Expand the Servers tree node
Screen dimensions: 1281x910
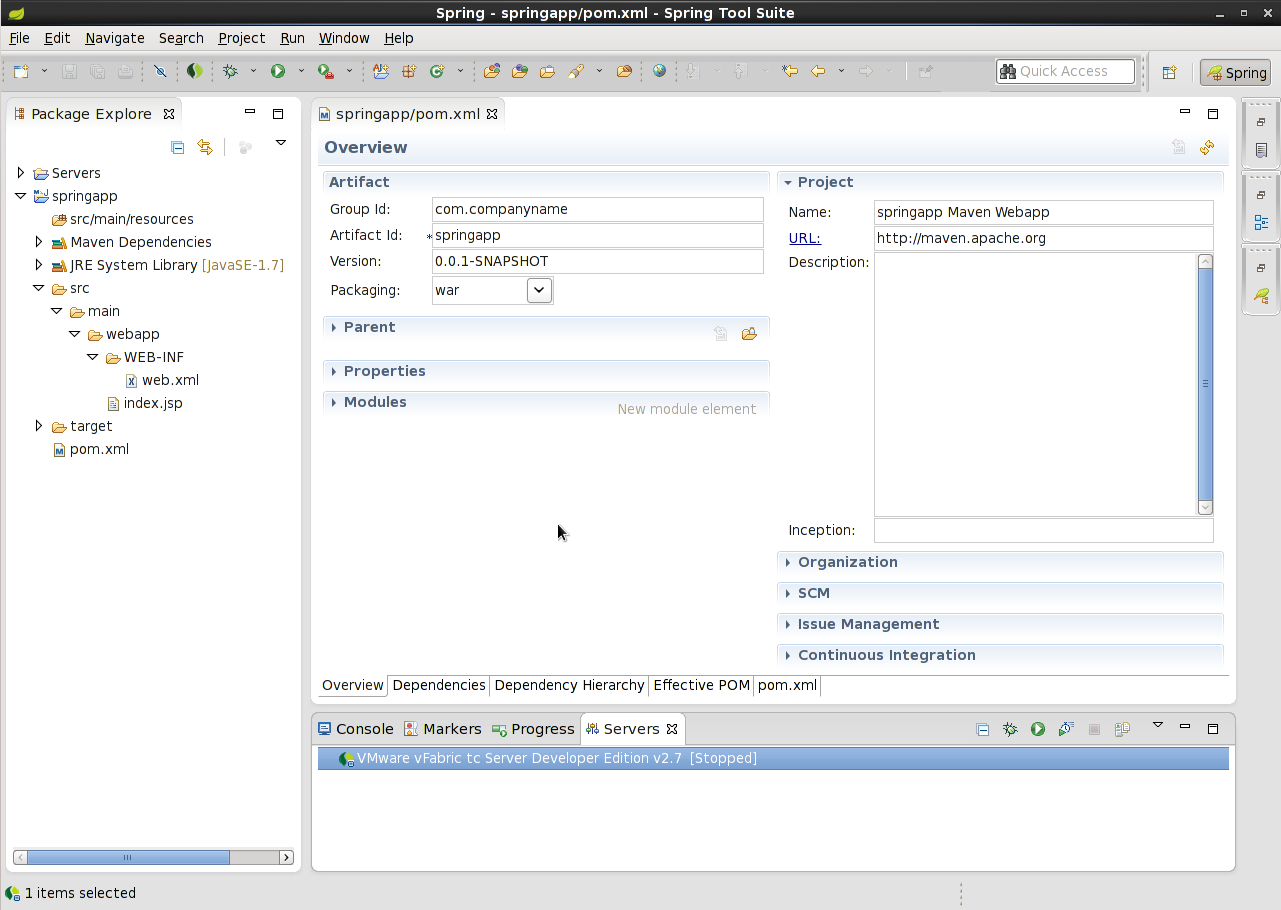(21, 173)
